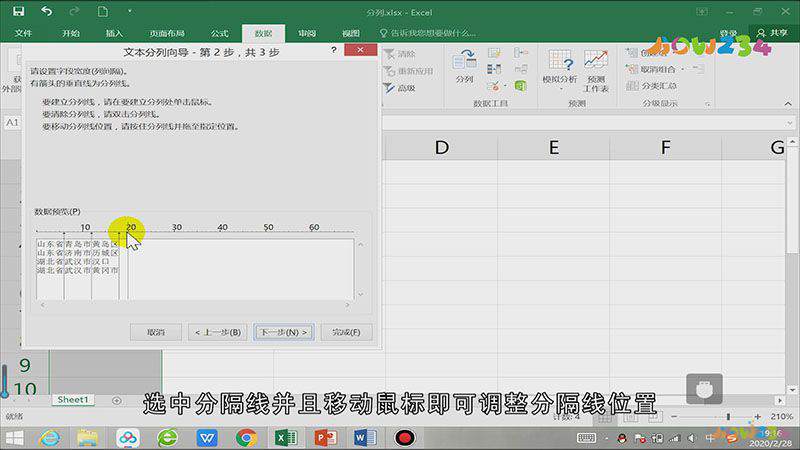Click the 完成(F) finish button
800x450 pixels.
tap(346, 332)
